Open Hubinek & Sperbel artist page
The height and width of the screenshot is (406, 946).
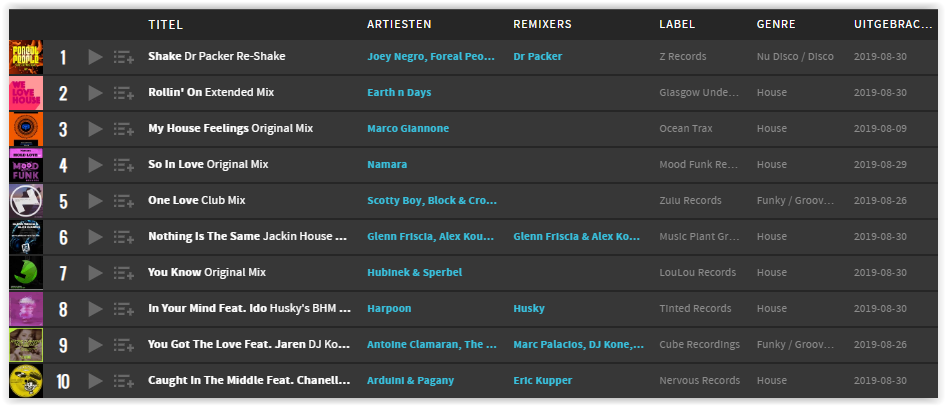click(414, 273)
